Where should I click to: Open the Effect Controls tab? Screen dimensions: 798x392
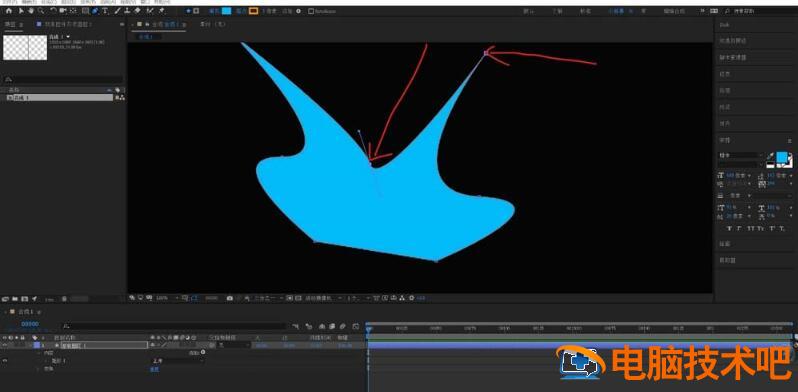click(x=64, y=24)
